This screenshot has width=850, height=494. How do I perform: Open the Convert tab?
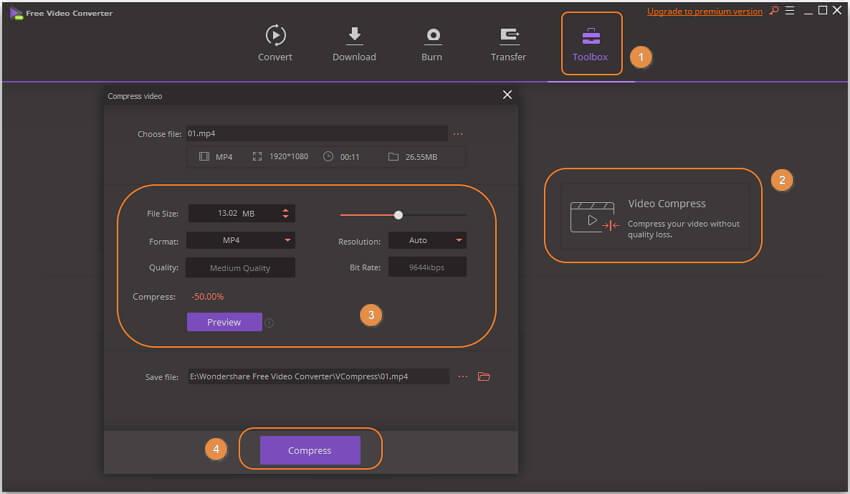(275, 44)
